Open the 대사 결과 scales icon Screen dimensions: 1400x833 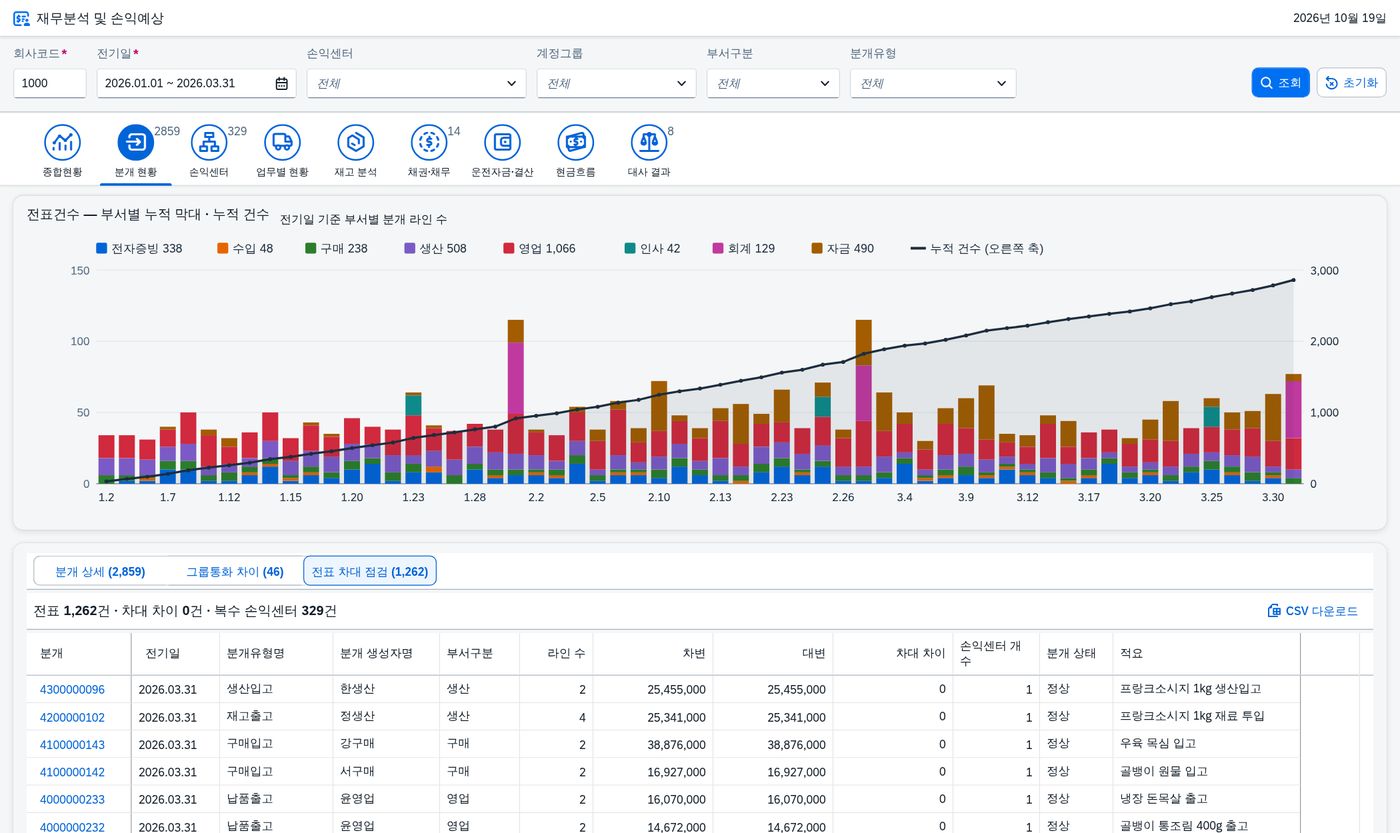[x=649, y=143]
